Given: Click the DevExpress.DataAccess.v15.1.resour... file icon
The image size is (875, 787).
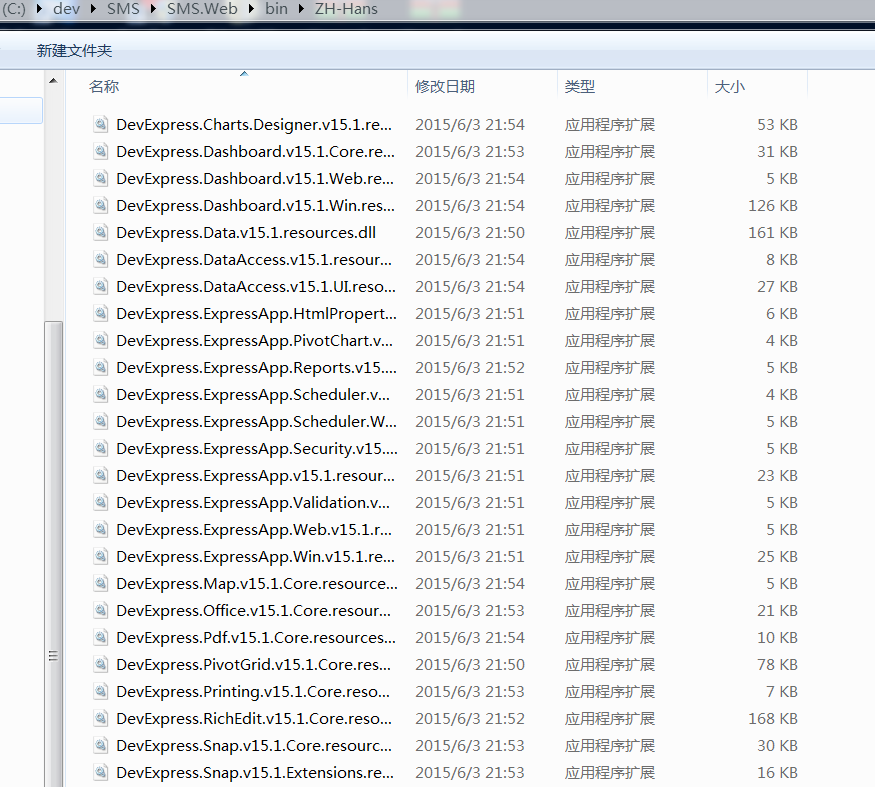Looking at the screenshot, I should (x=100, y=259).
